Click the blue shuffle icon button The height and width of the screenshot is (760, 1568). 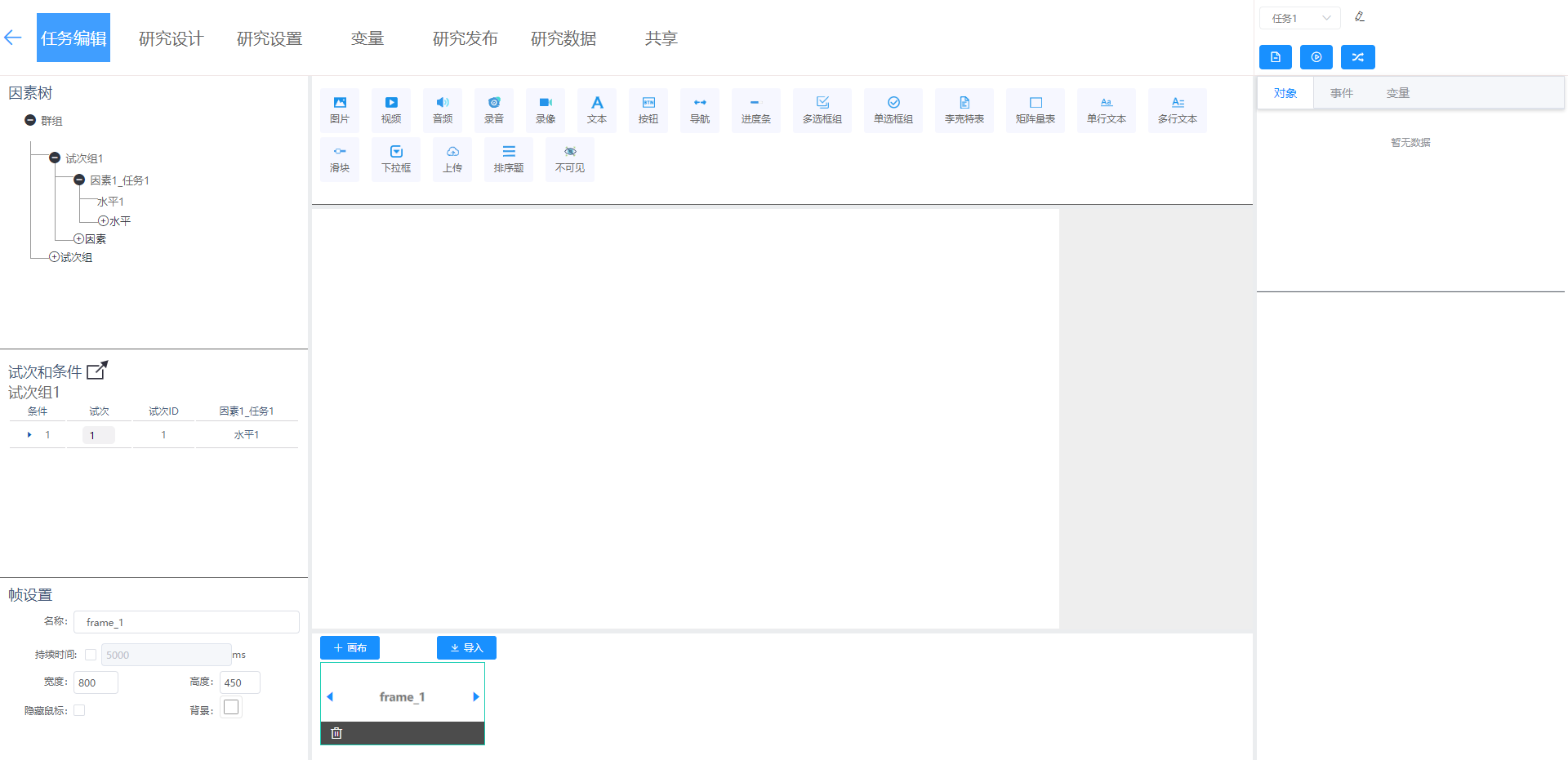1358,57
